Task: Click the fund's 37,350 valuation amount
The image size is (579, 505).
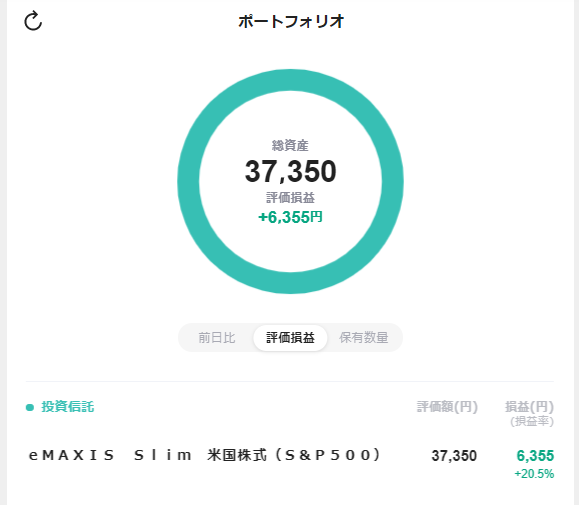Action: (x=454, y=456)
